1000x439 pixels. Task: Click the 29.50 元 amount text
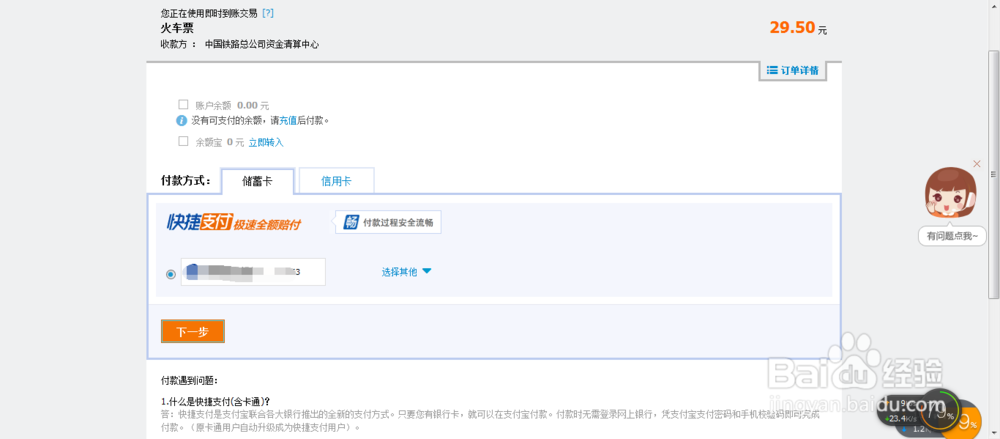(798, 28)
